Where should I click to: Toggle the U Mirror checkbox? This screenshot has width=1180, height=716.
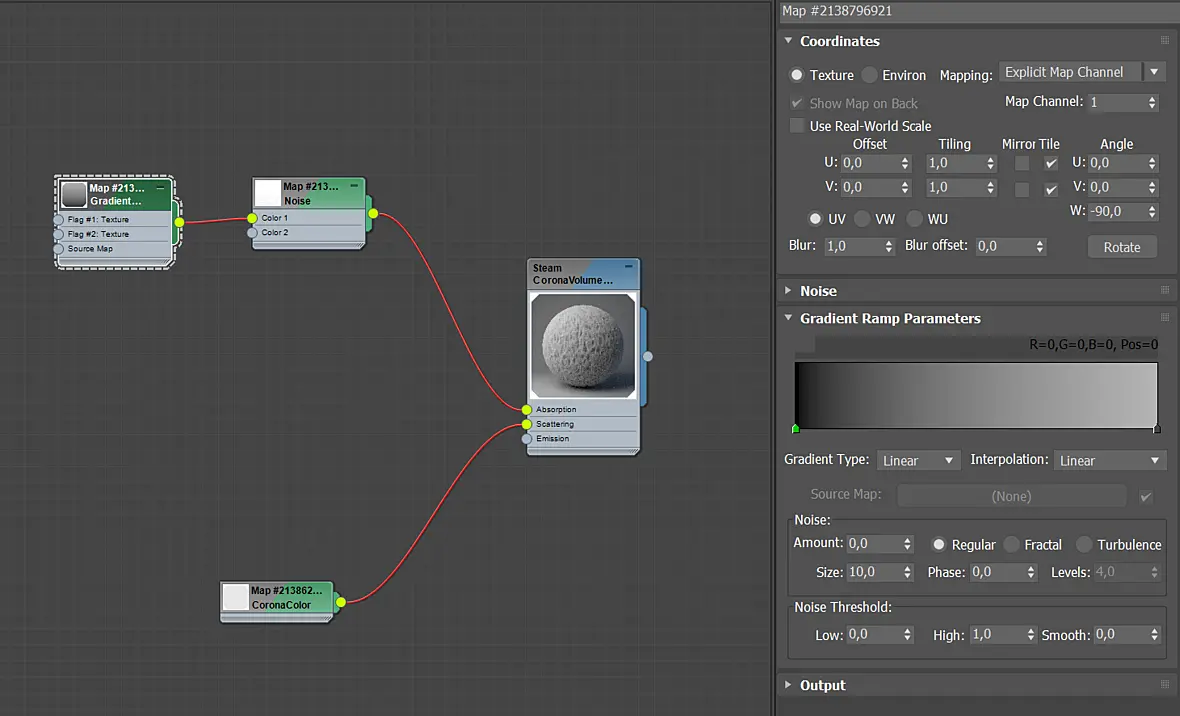tap(1022, 163)
